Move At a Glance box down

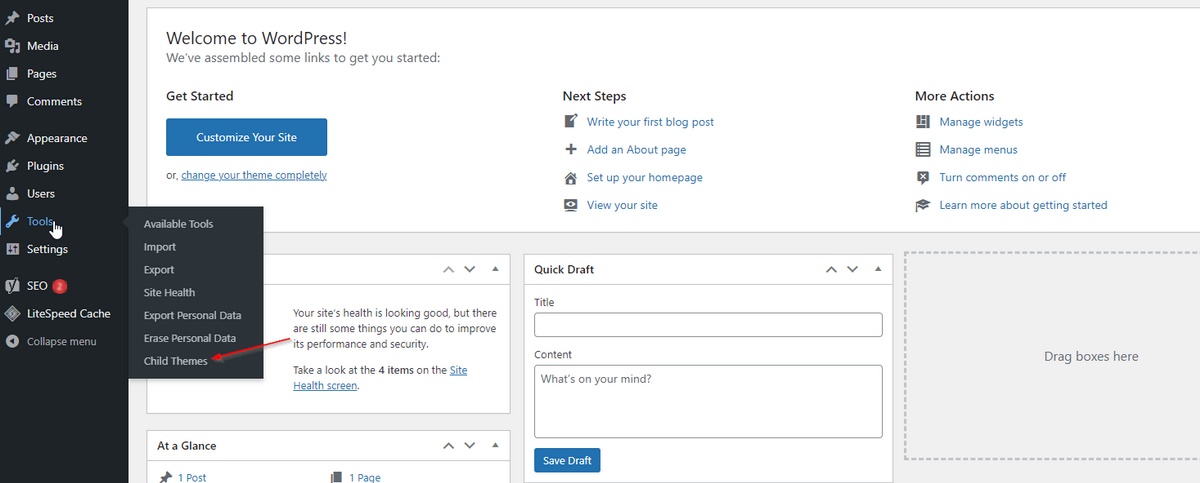pyautogui.click(x=471, y=445)
